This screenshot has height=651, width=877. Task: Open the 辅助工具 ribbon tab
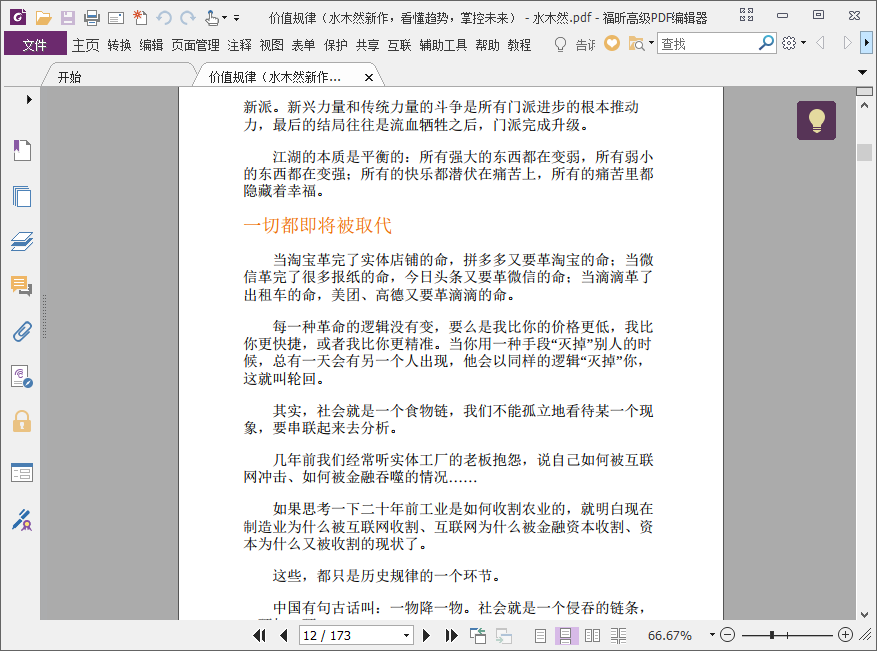tap(443, 45)
